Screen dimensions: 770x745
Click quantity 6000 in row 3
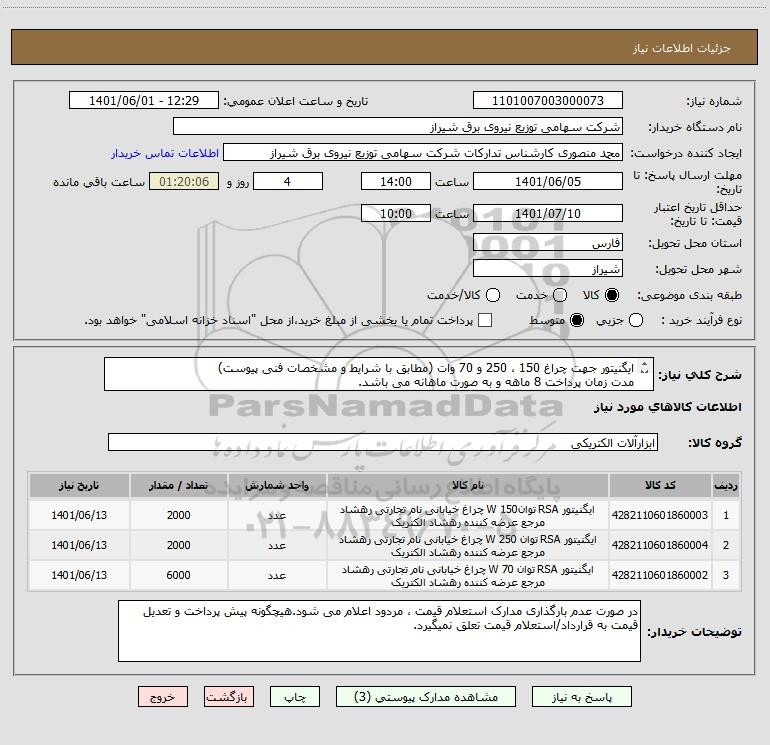click(178, 575)
